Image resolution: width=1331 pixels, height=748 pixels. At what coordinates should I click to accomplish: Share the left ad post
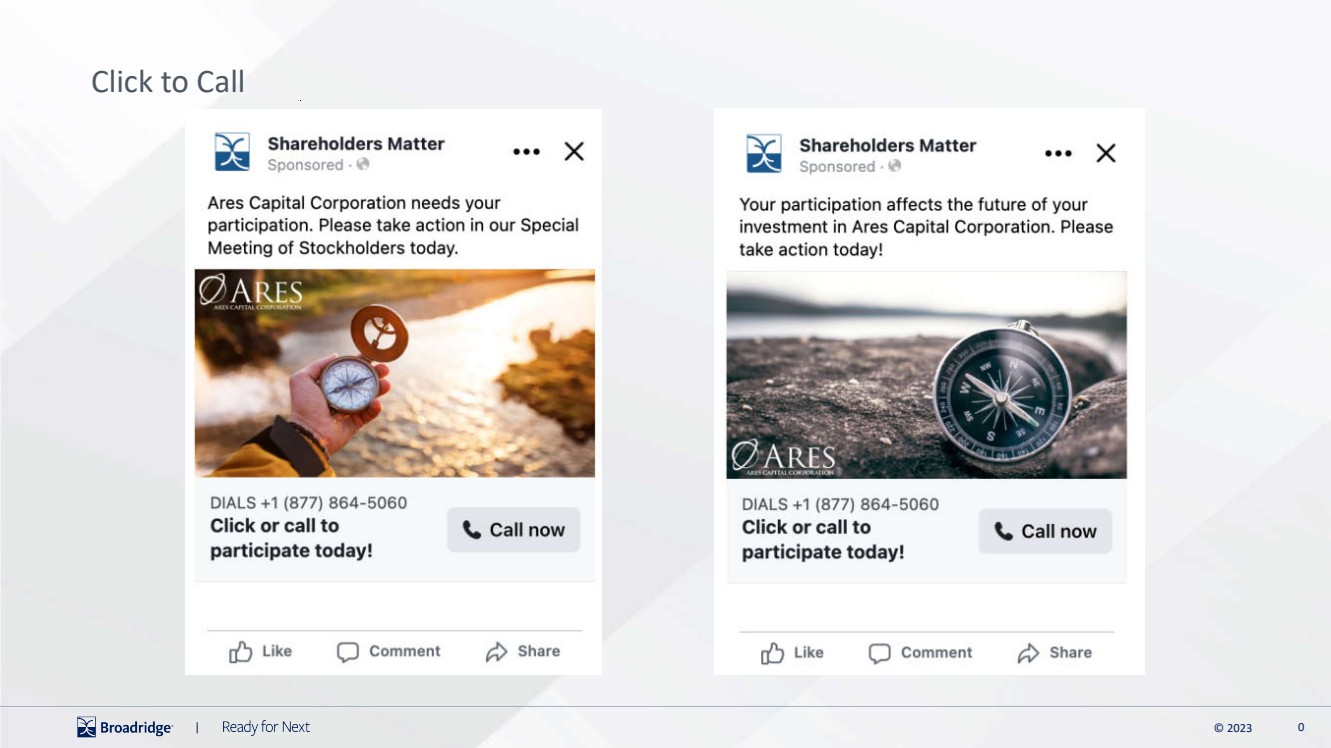point(522,652)
